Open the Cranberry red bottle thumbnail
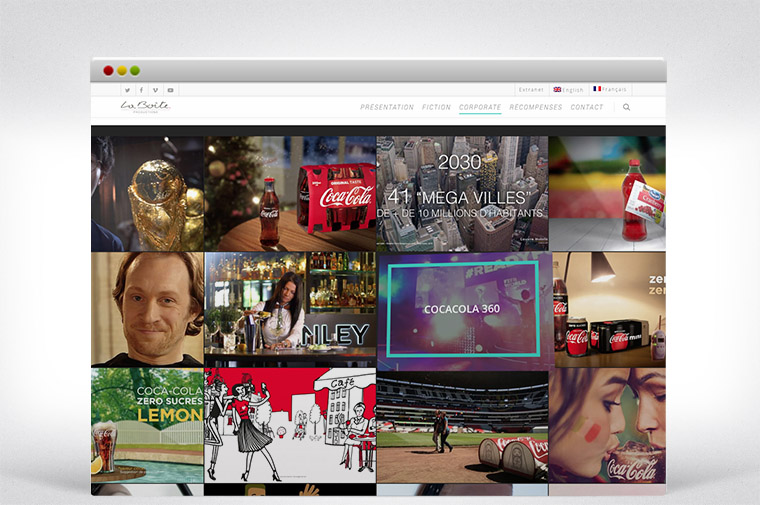The height and width of the screenshot is (505, 760). [607, 193]
